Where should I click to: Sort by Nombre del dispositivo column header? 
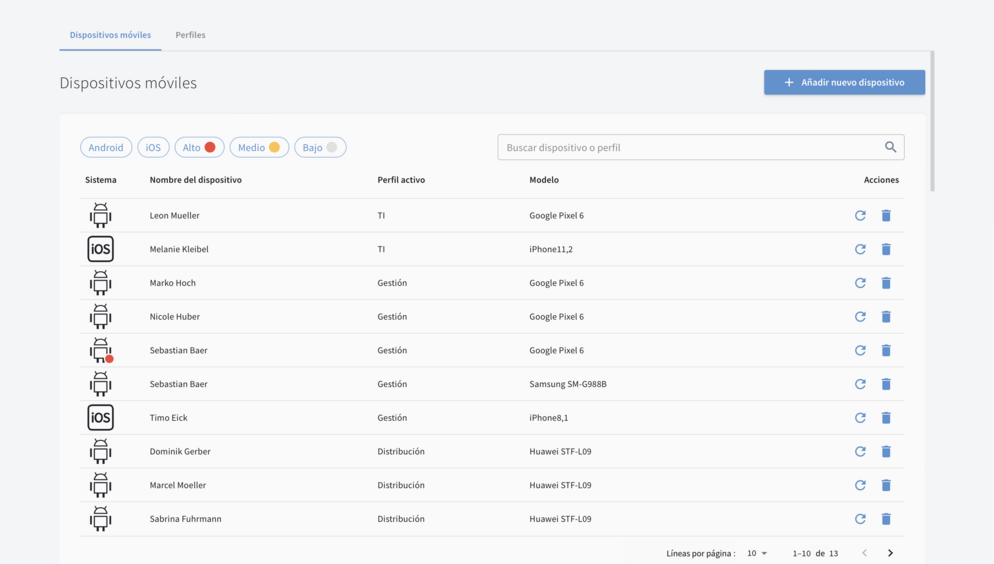coord(196,180)
